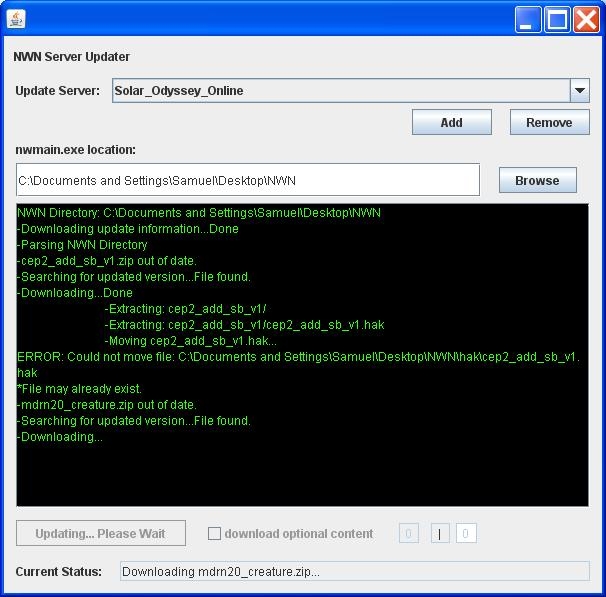This screenshot has width=606, height=597.
Task: Minimize the NWN Server Updater window
Action: (x=528, y=20)
